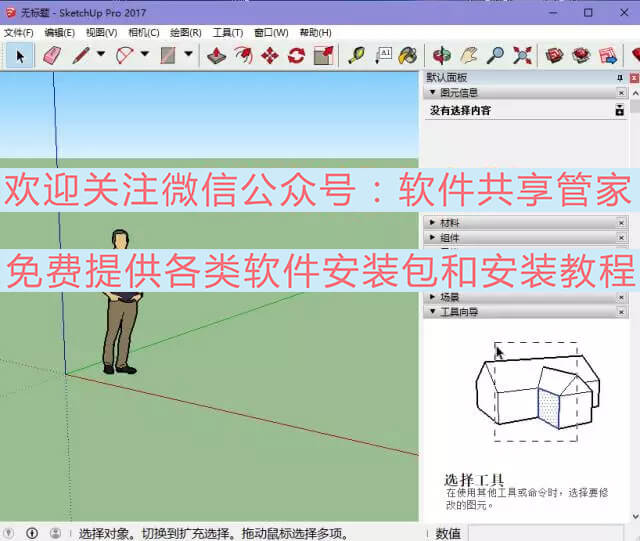Activate the Push/Pull tool
This screenshot has height=541, width=640.
click(x=216, y=55)
